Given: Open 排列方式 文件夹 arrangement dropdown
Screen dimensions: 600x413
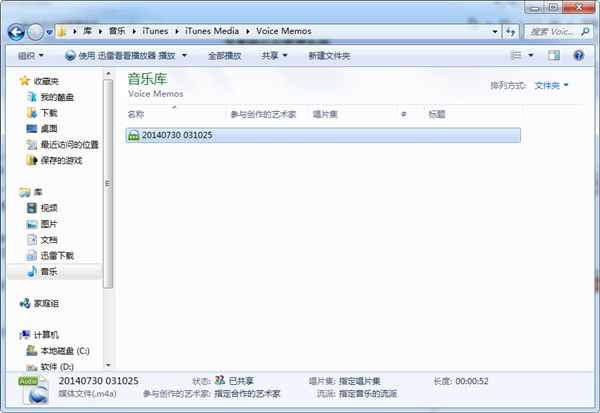Looking at the screenshot, I should click(551, 85).
